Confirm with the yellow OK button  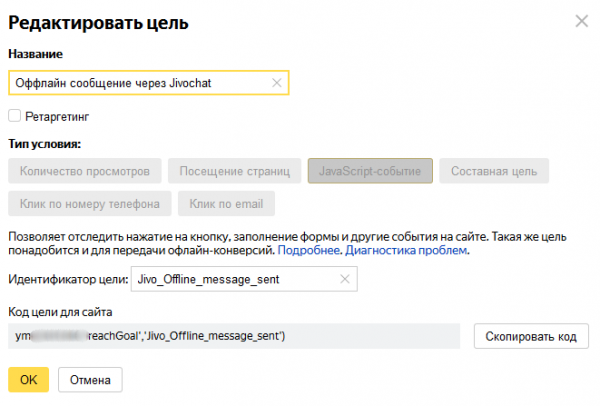pyautogui.click(x=29, y=380)
